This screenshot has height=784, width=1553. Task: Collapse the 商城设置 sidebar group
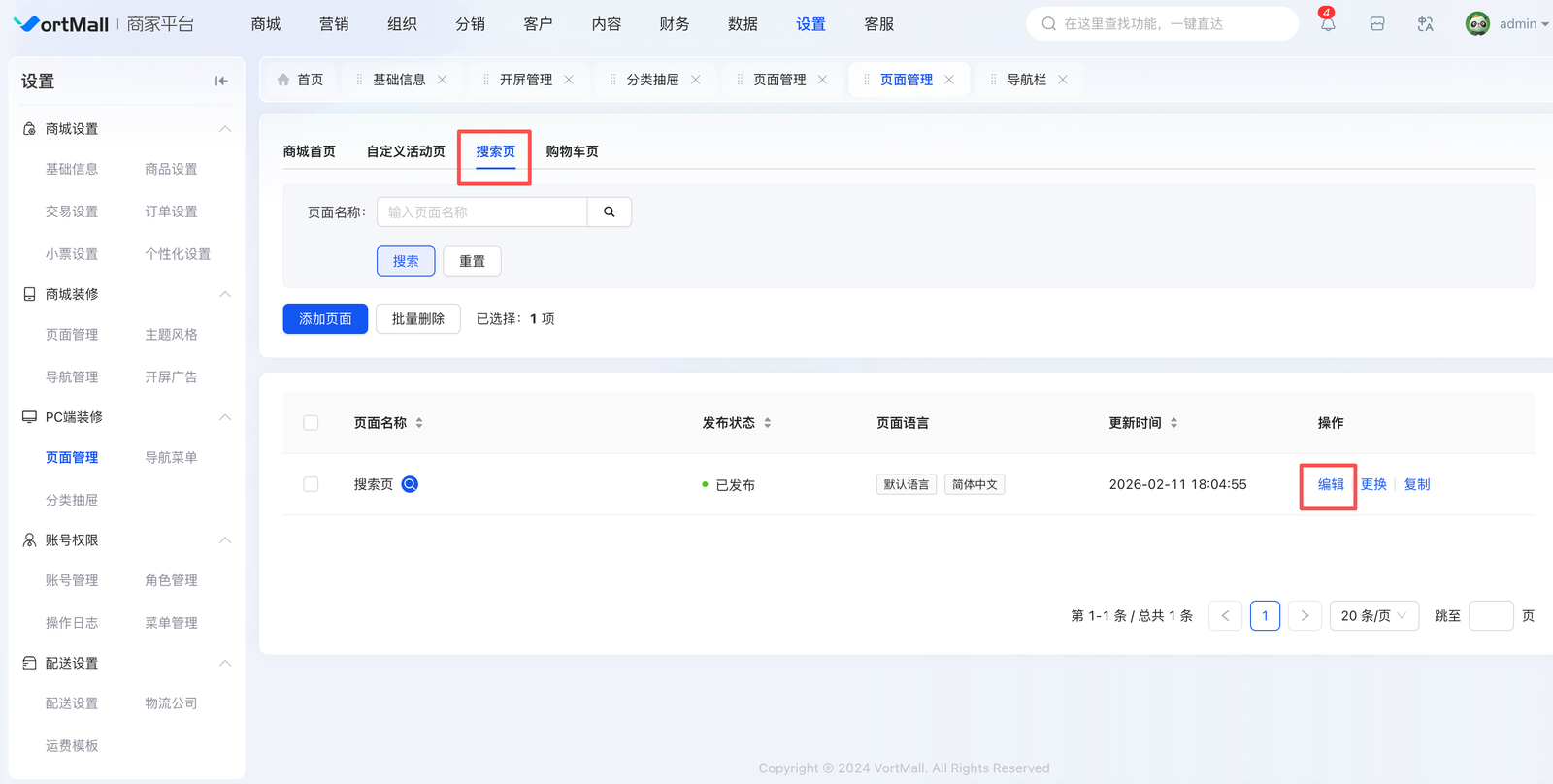[x=224, y=129]
